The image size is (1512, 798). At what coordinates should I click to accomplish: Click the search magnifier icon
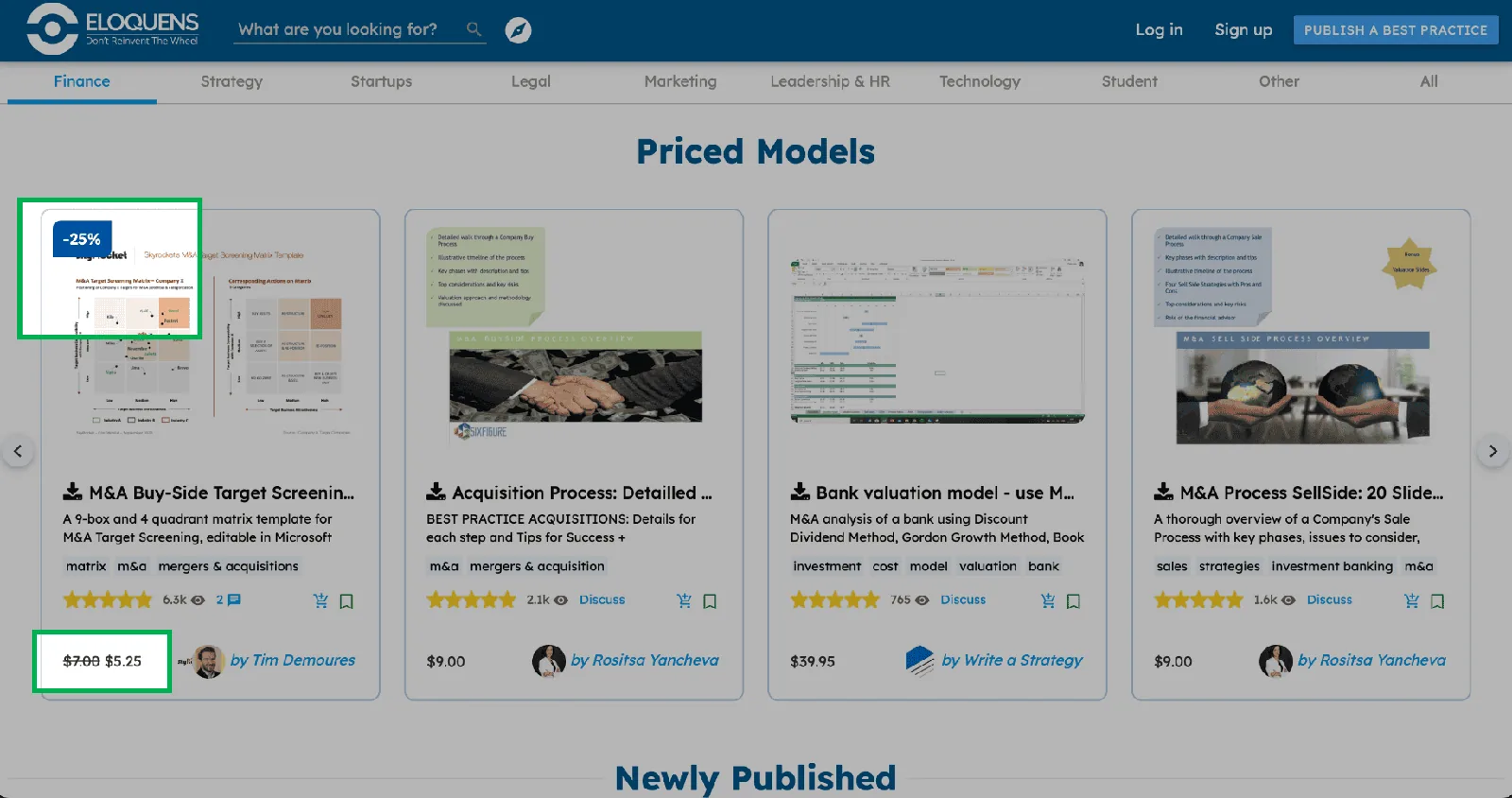click(474, 29)
